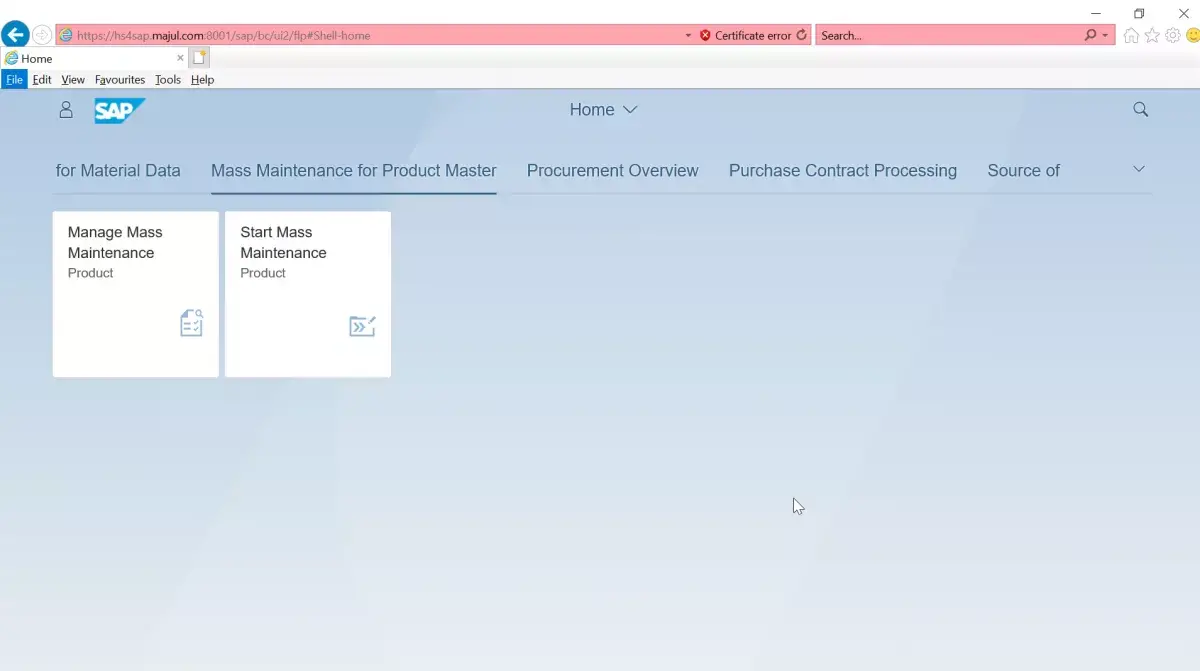Expand the tab overflow chevron

point(1138,168)
